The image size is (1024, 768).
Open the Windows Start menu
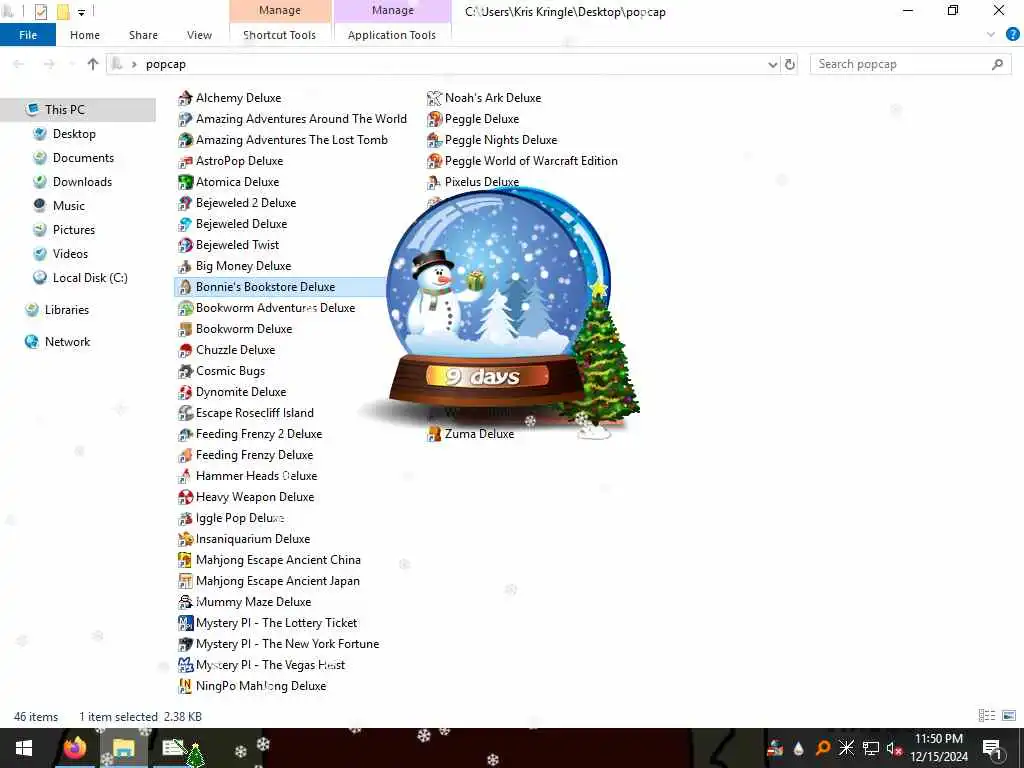click(24, 748)
